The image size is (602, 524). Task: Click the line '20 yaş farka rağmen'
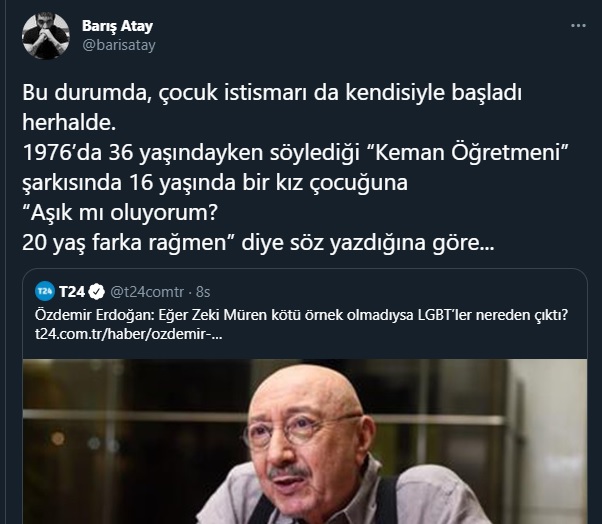tap(258, 243)
